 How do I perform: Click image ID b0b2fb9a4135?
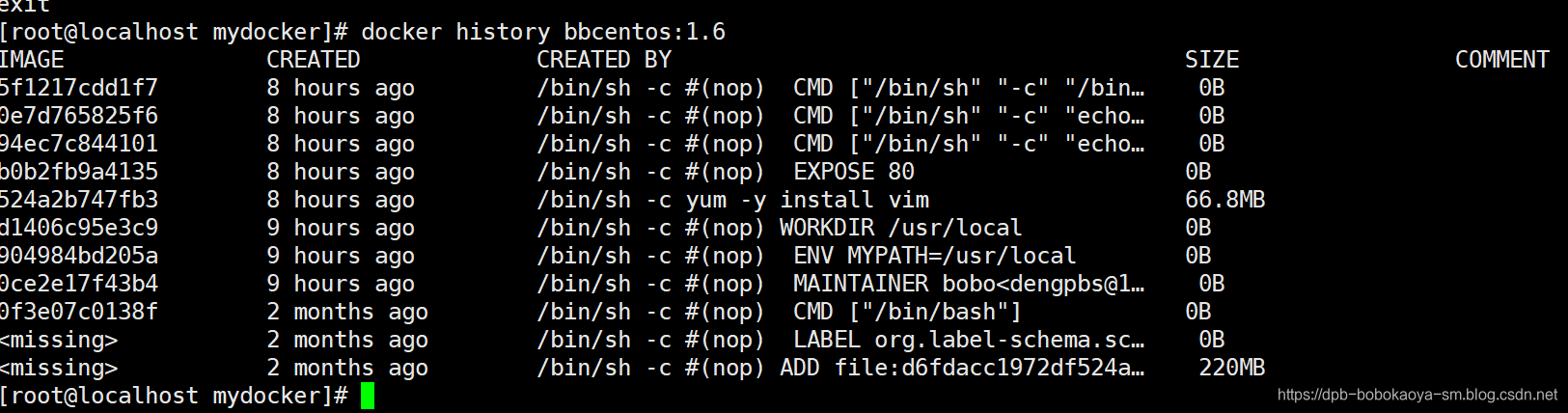(x=78, y=172)
